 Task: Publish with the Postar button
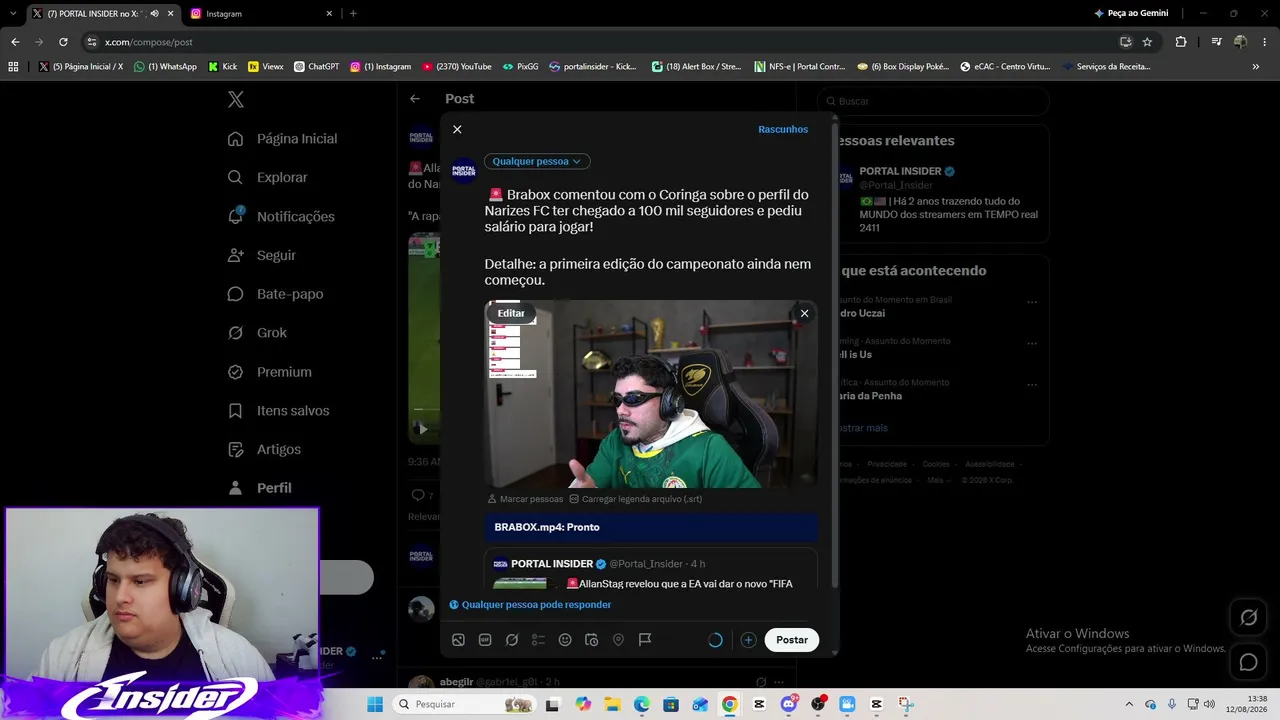pyautogui.click(x=792, y=640)
